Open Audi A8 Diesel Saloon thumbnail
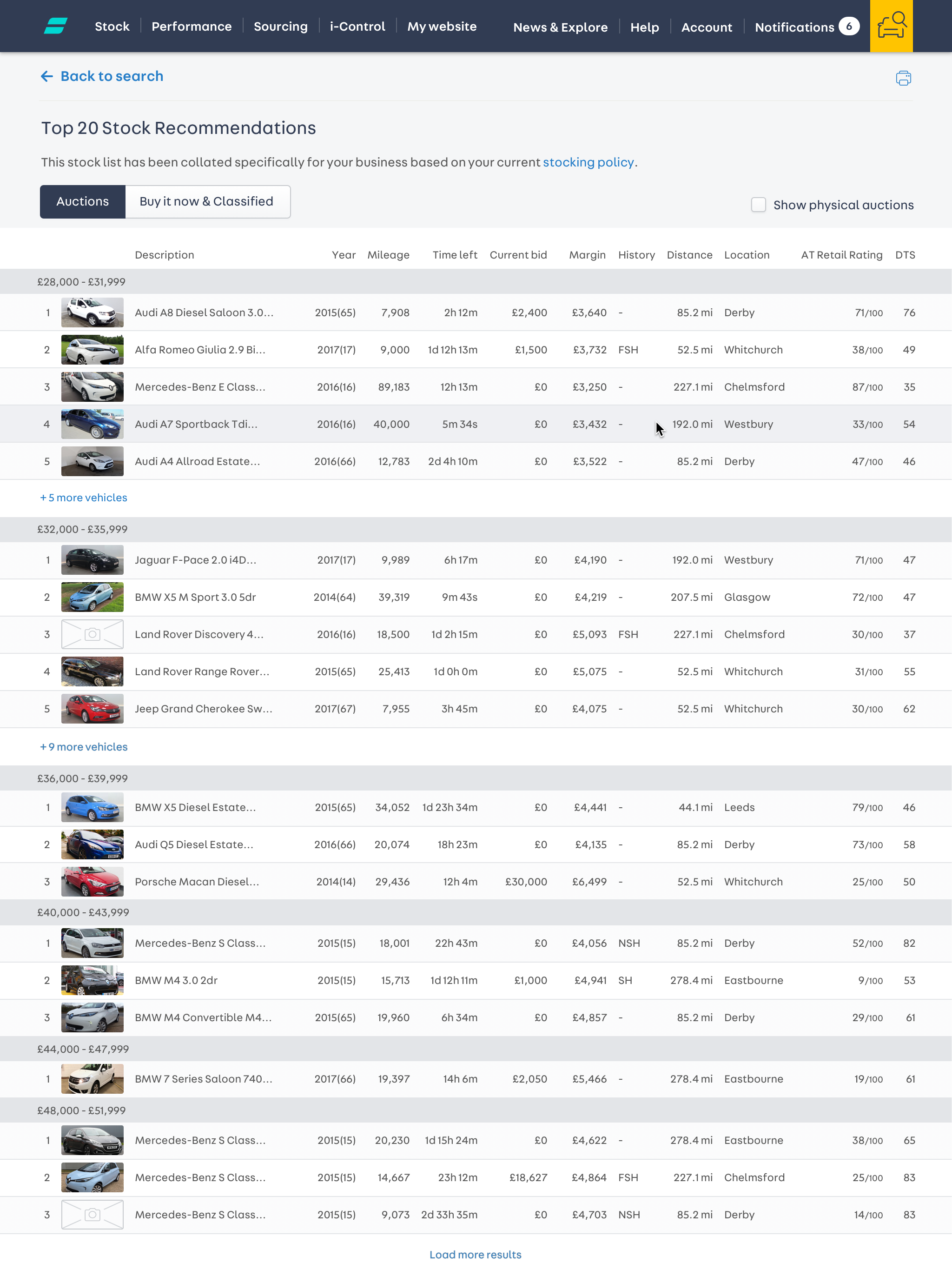 (92, 312)
